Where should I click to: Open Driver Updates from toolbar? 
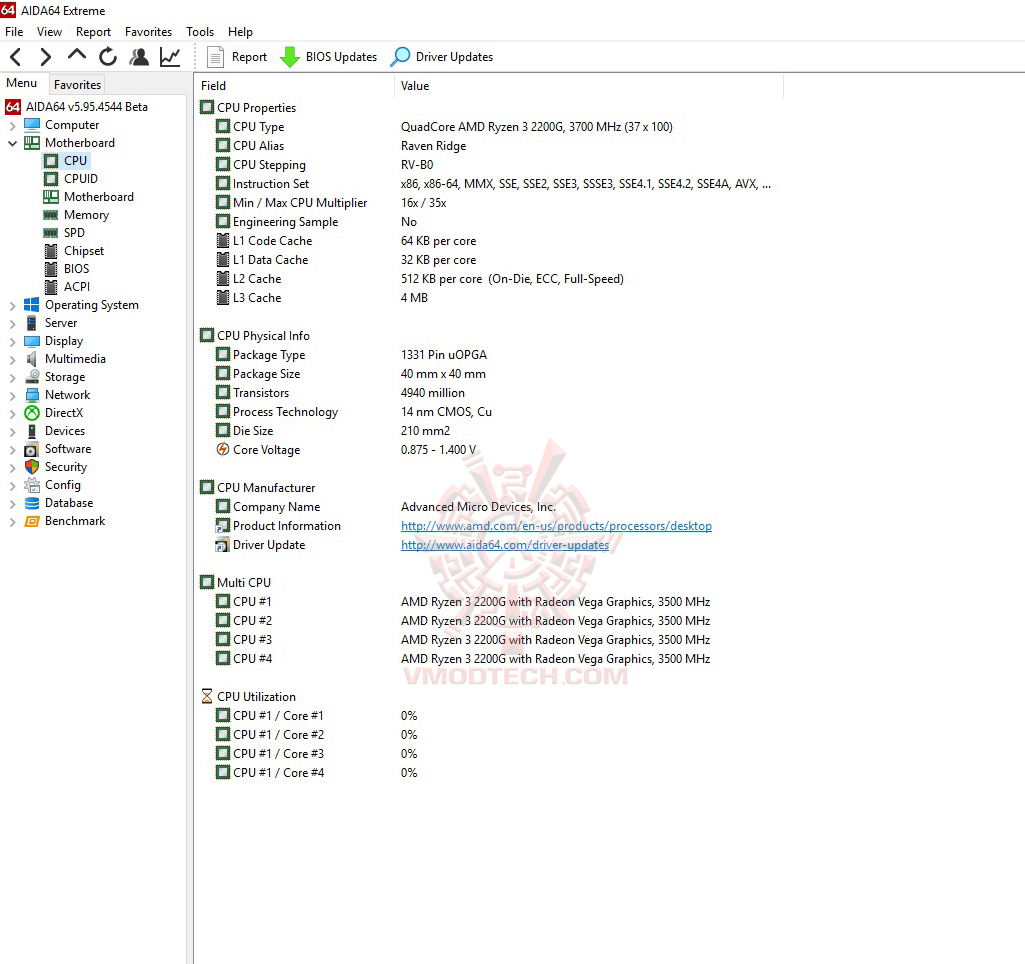pos(442,58)
